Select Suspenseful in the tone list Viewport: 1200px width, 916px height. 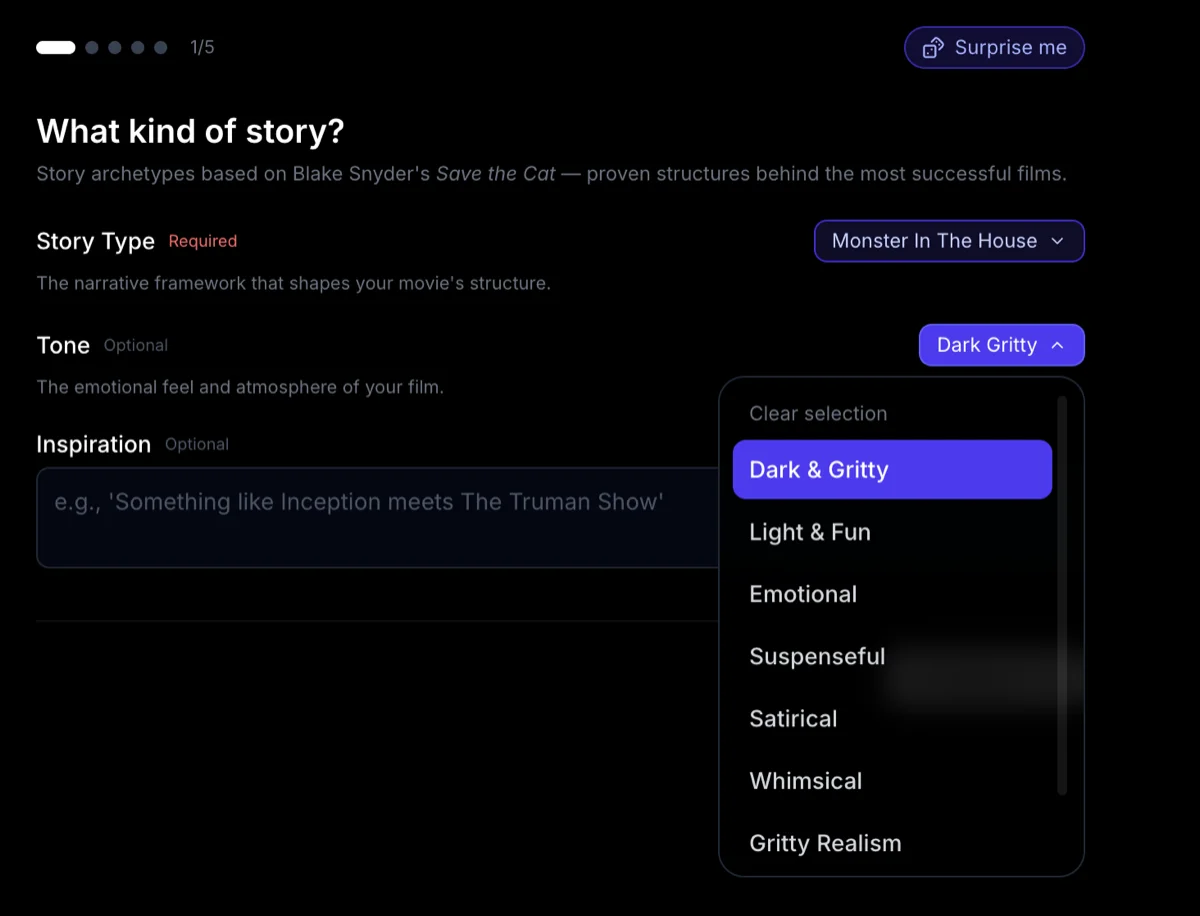pyautogui.click(x=817, y=656)
